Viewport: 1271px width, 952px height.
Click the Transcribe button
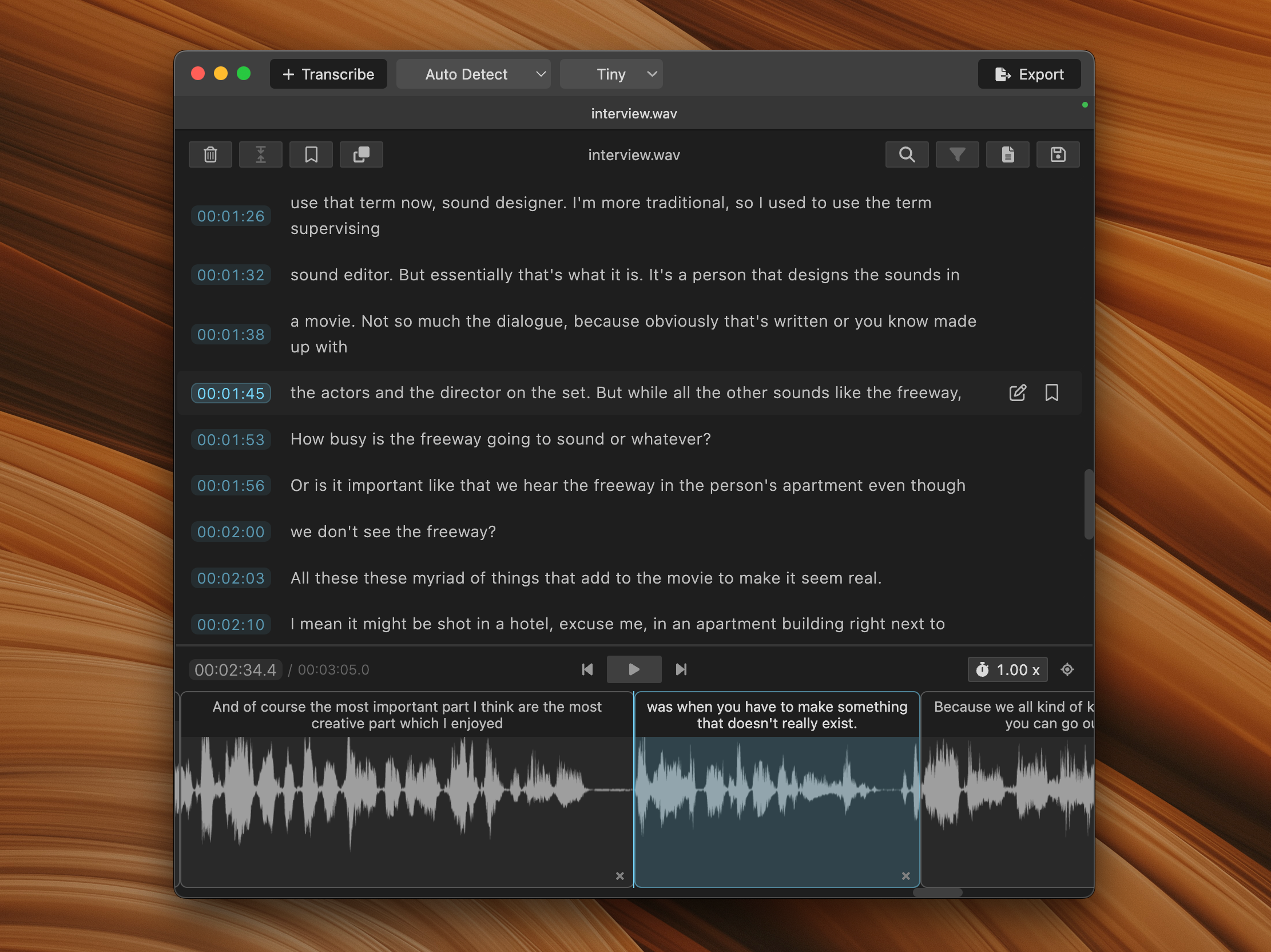tap(328, 74)
